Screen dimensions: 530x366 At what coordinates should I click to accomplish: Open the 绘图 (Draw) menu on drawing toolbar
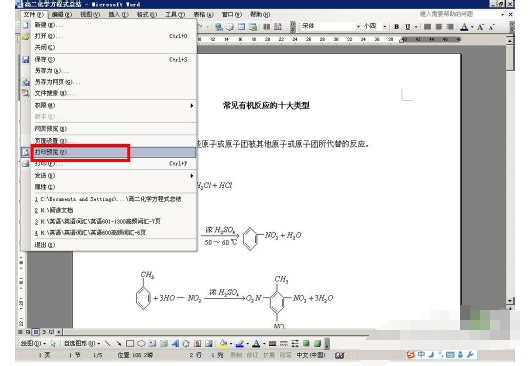[x=33, y=343]
